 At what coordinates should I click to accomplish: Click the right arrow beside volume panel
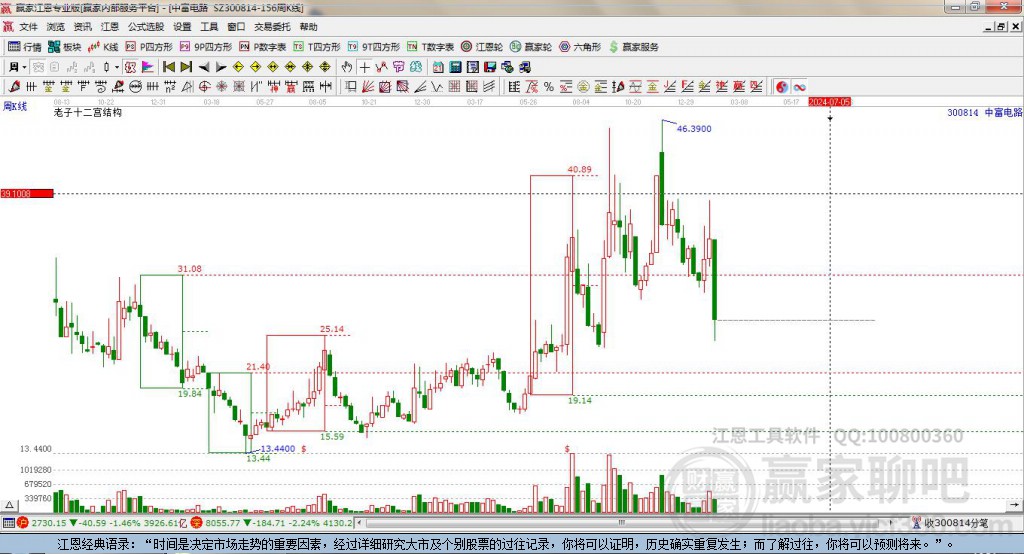(x=1014, y=505)
